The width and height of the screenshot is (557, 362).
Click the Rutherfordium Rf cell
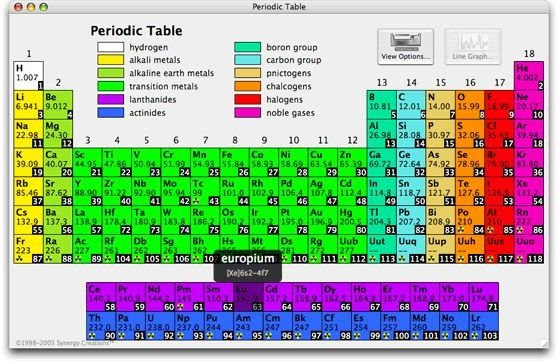(x=117, y=249)
